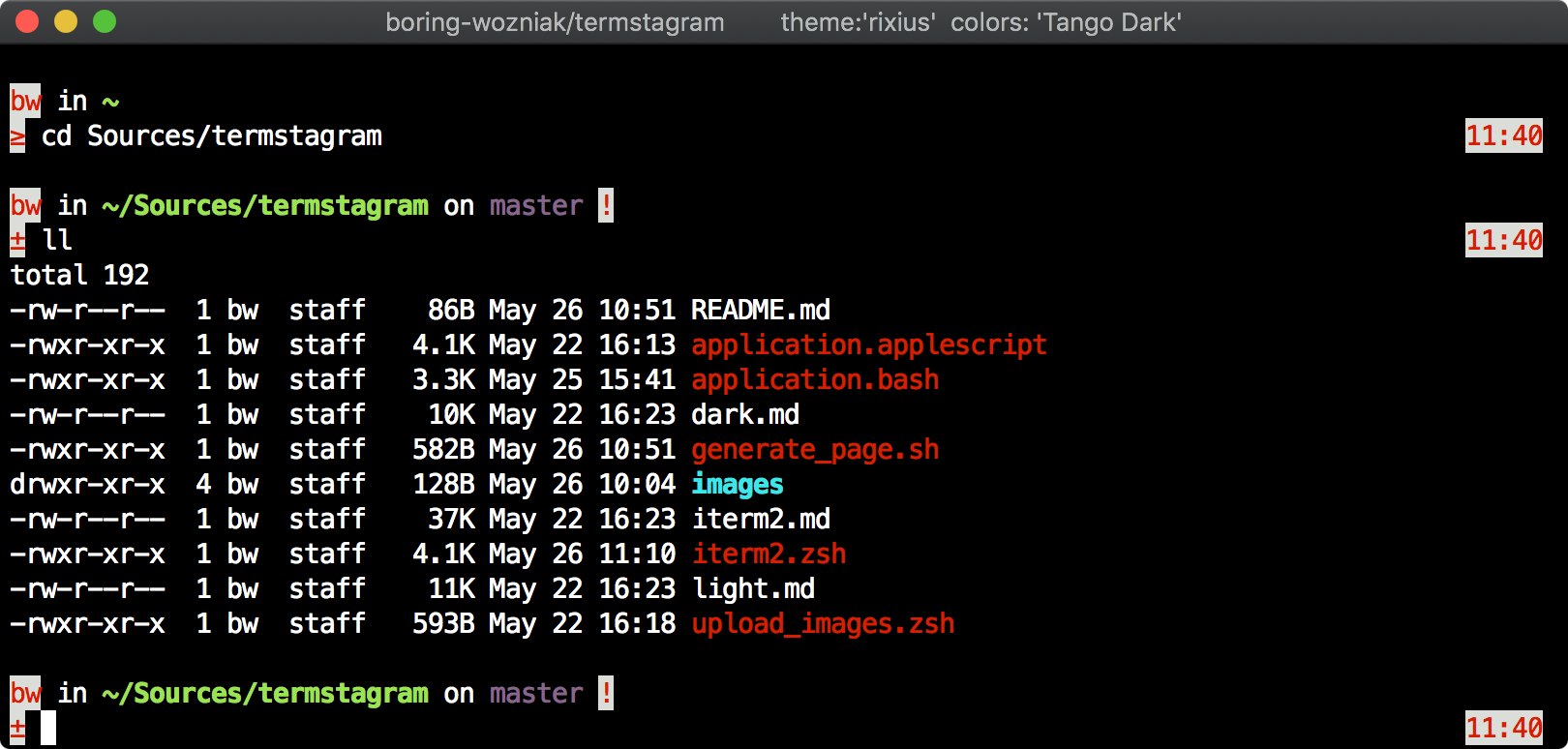
Task: Click the iterm2.zsh file name
Action: click(x=769, y=554)
